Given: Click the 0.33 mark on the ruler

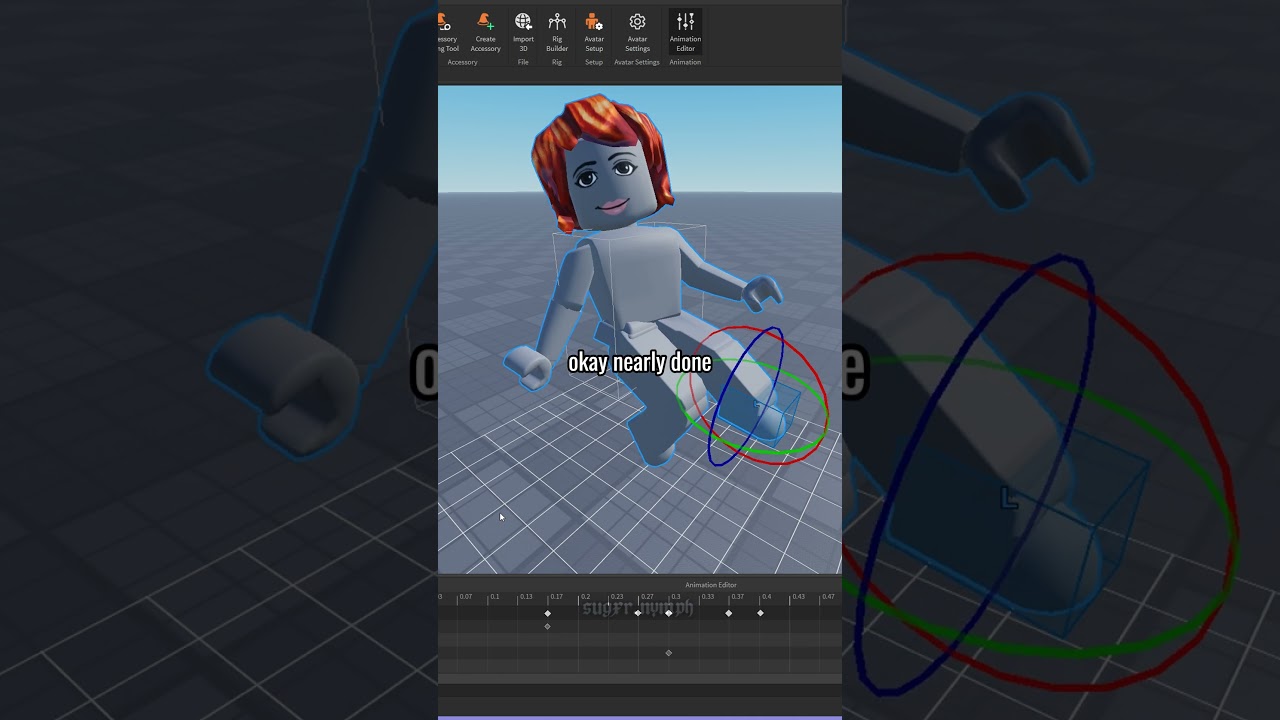Looking at the screenshot, I should [x=708, y=597].
